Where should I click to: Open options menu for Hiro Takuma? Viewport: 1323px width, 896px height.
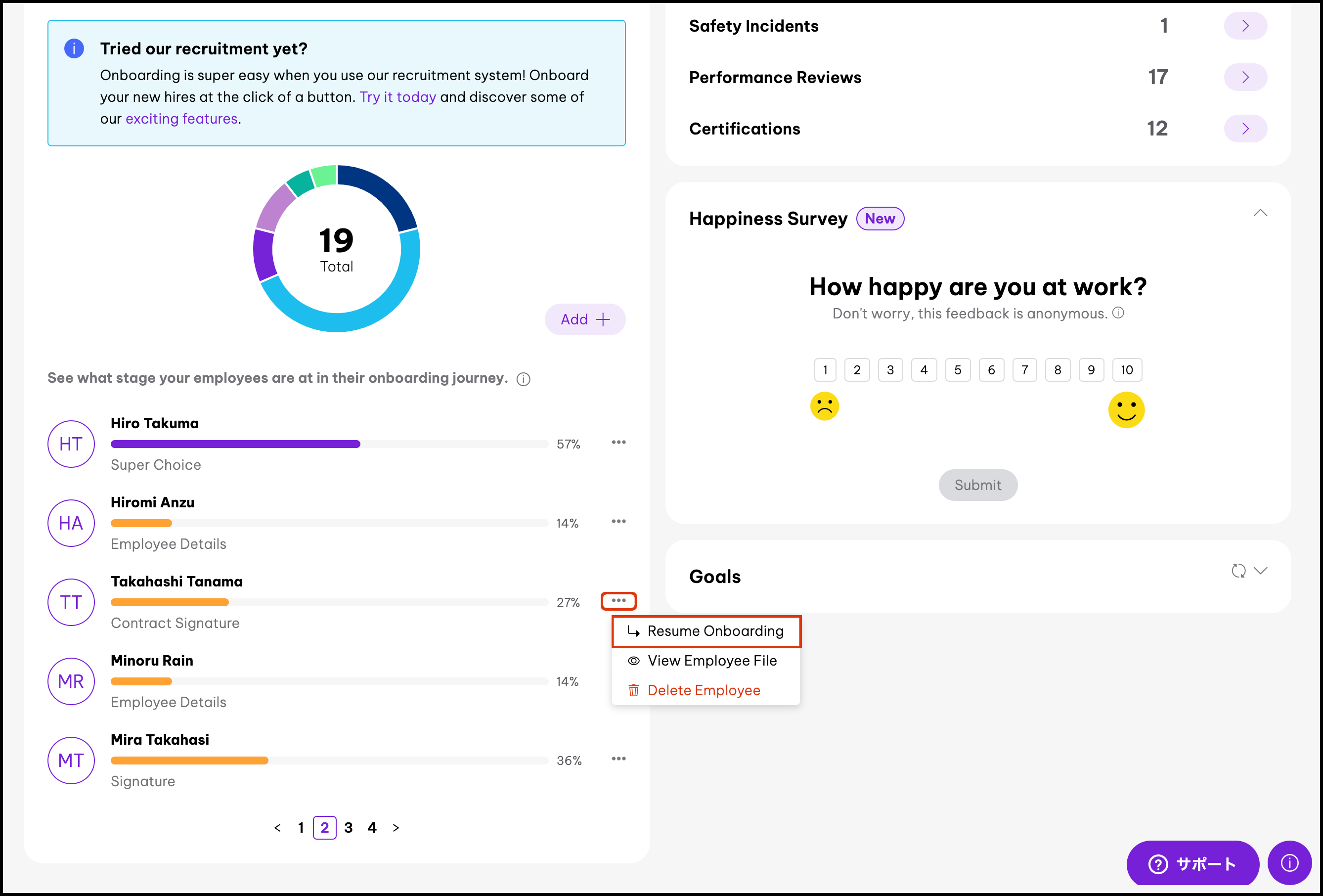[618, 442]
